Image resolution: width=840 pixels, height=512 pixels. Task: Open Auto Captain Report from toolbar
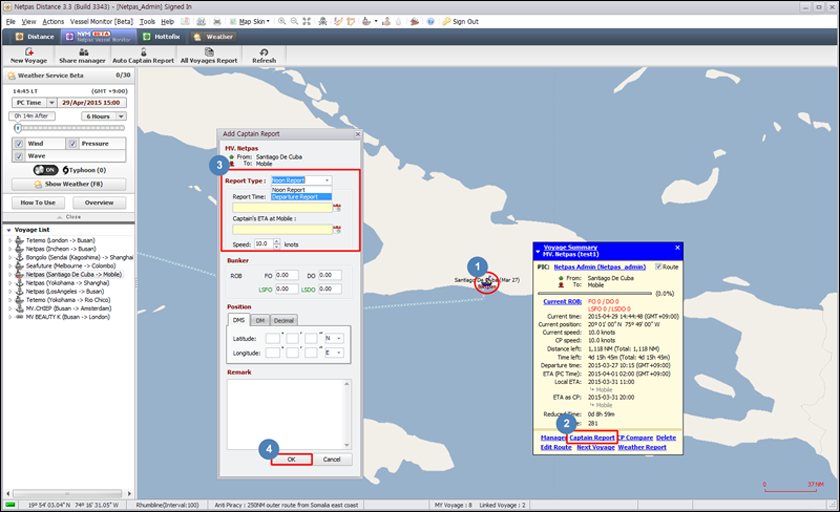click(x=143, y=55)
